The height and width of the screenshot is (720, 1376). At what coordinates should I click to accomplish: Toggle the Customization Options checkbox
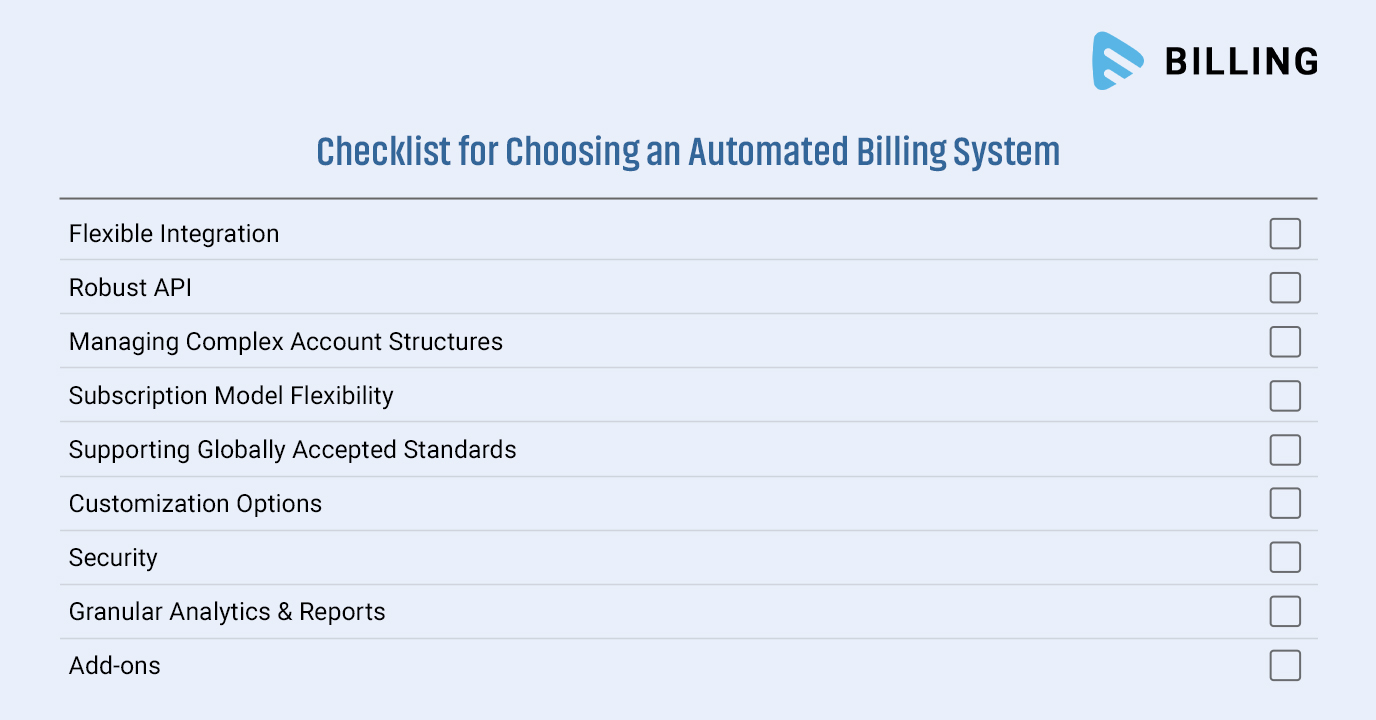1285,503
